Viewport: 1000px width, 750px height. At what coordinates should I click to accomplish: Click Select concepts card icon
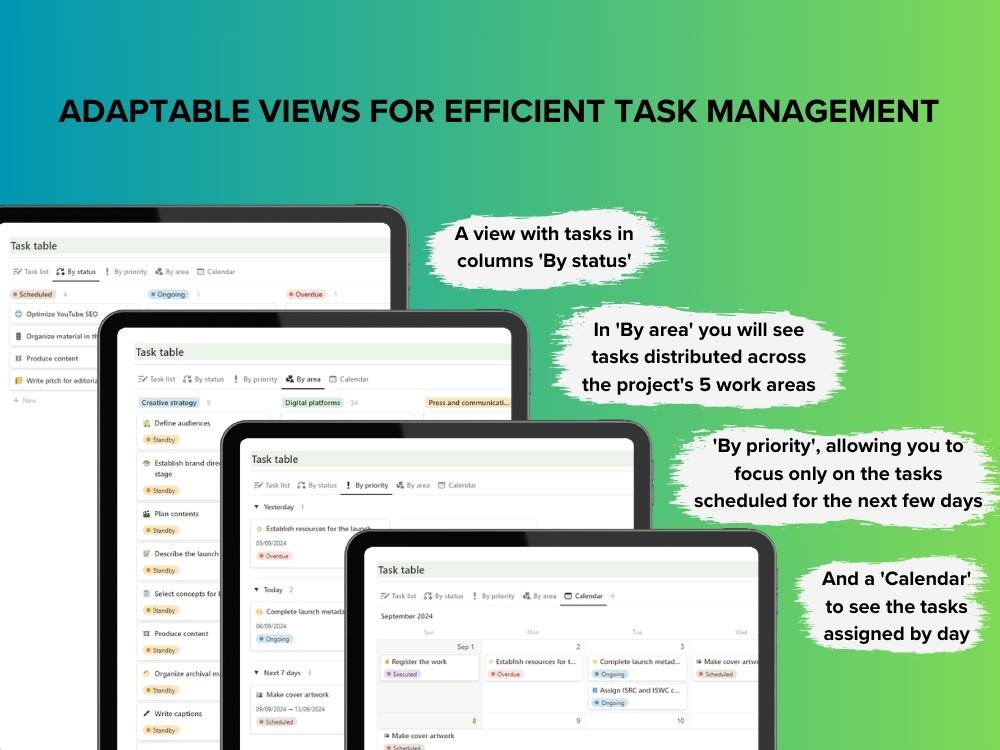coord(147,594)
